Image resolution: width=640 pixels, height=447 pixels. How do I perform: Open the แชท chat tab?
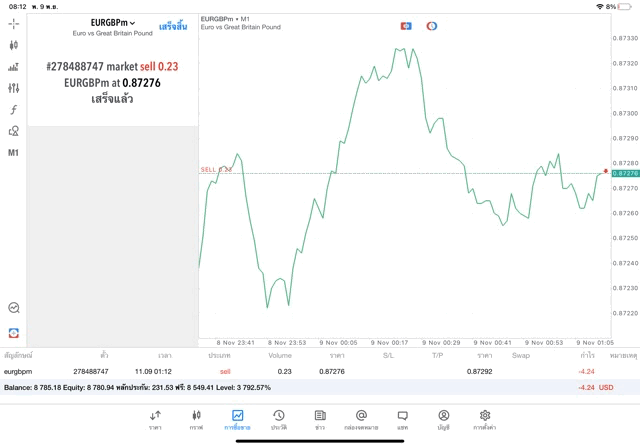(x=402, y=420)
